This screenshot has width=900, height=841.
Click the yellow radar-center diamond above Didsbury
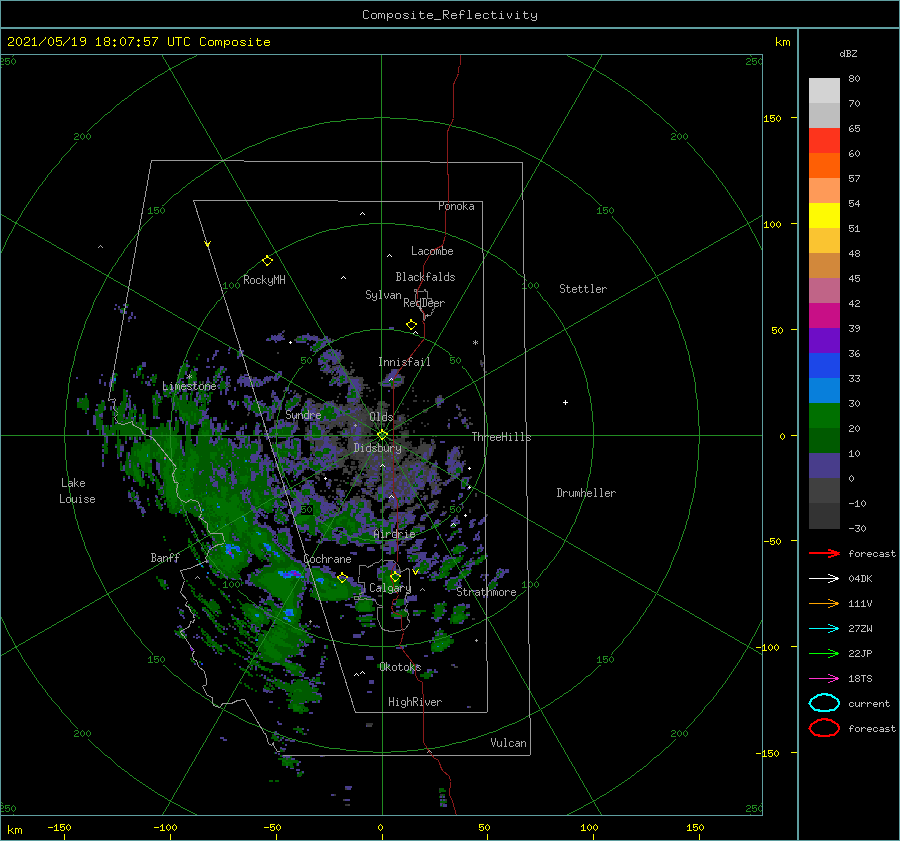click(x=382, y=435)
